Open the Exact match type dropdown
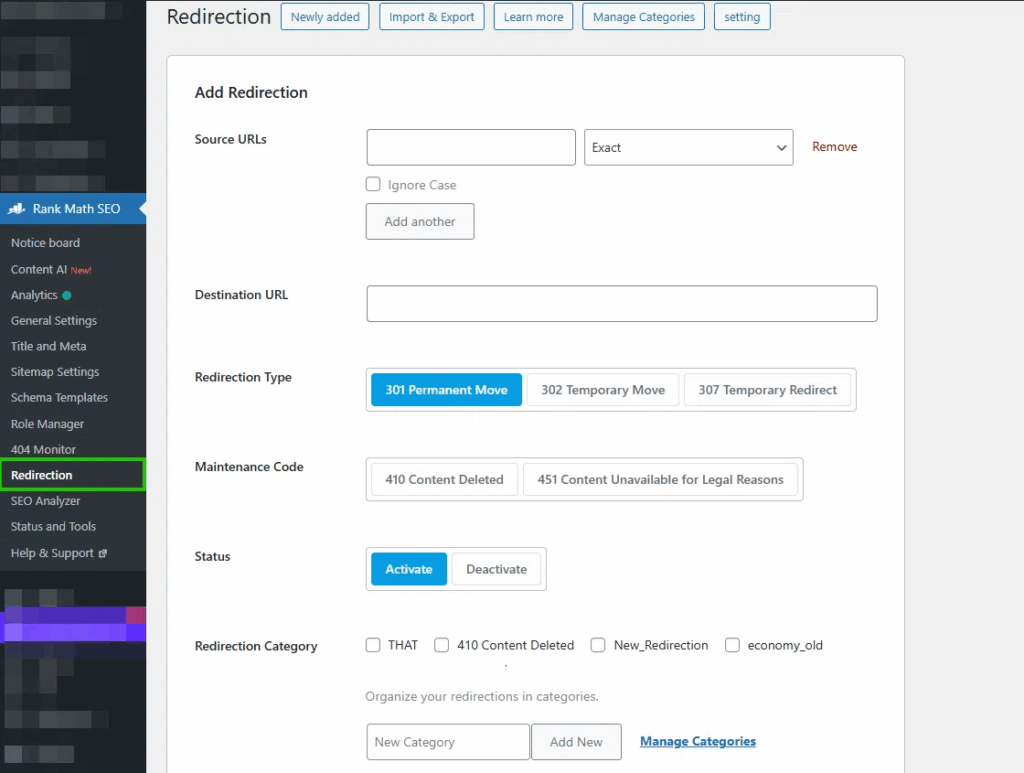 coord(688,147)
